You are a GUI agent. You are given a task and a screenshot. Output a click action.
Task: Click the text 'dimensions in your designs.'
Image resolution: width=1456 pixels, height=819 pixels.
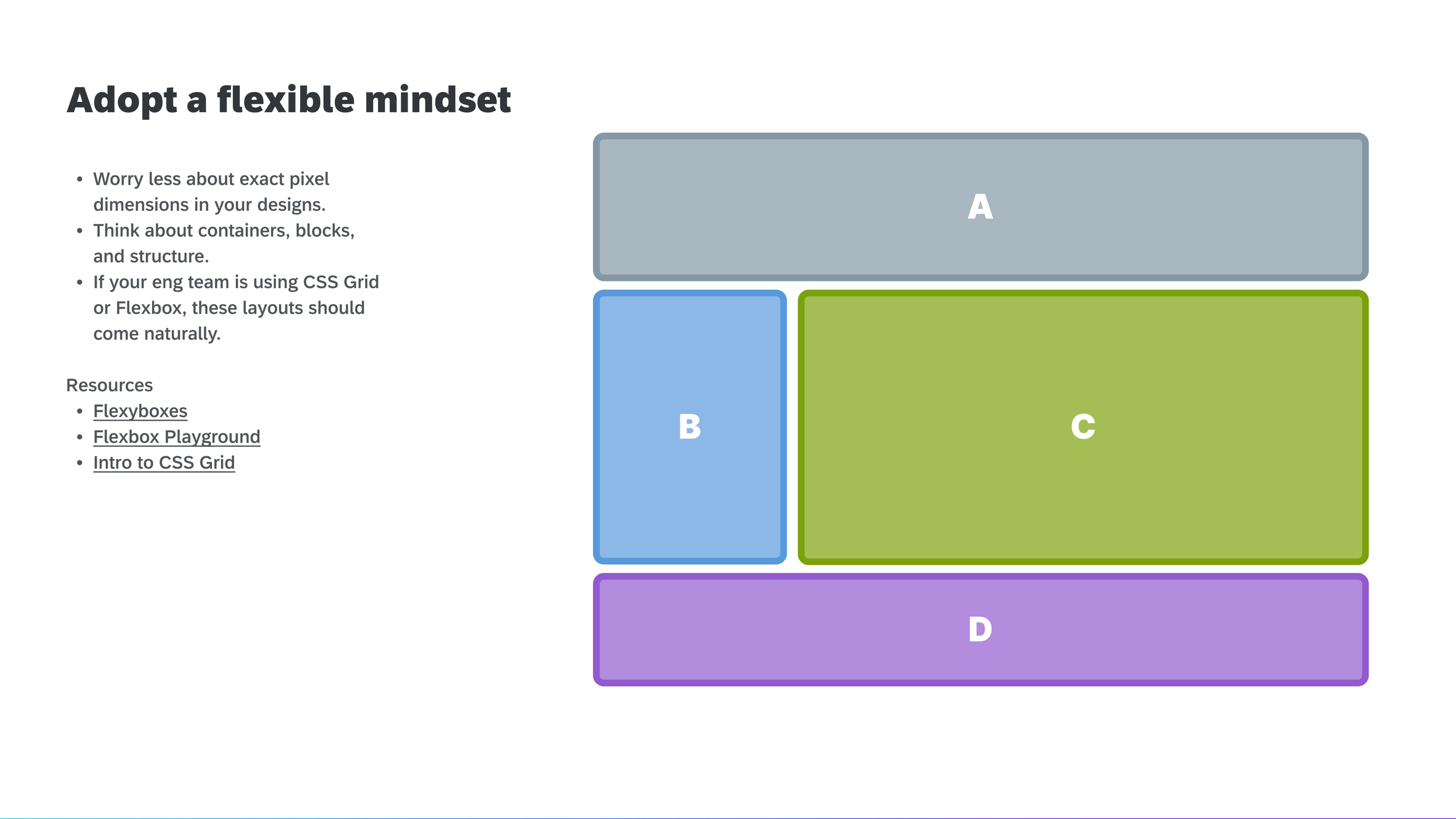pos(210,205)
